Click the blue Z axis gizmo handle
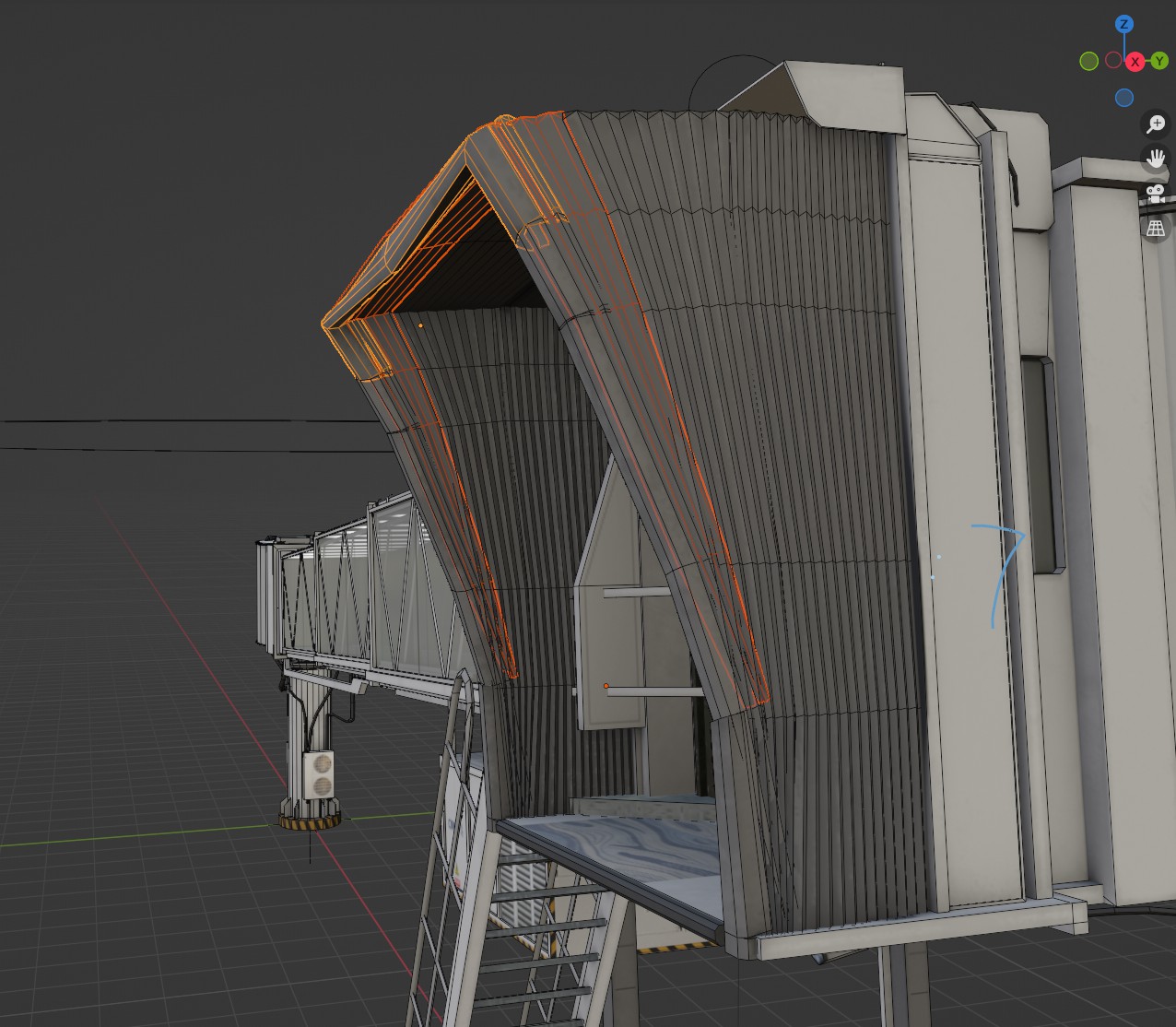This screenshot has height=1027, width=1176. 1123,25
